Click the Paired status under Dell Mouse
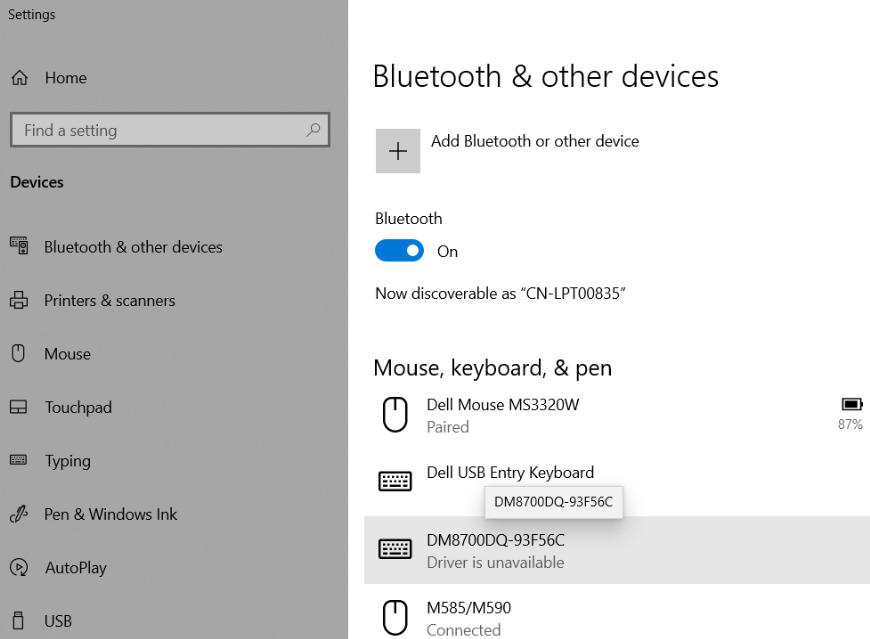 click(448, 427)
